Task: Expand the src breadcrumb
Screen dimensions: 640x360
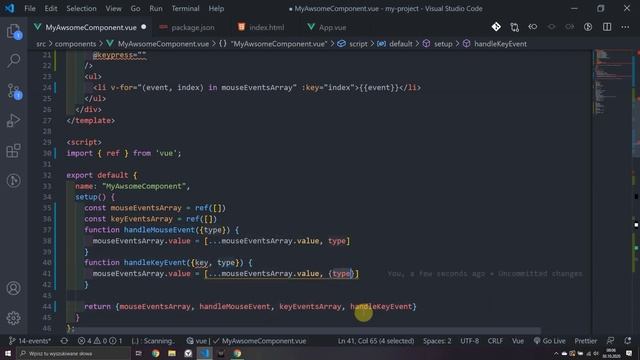Action: click(41, 44)
